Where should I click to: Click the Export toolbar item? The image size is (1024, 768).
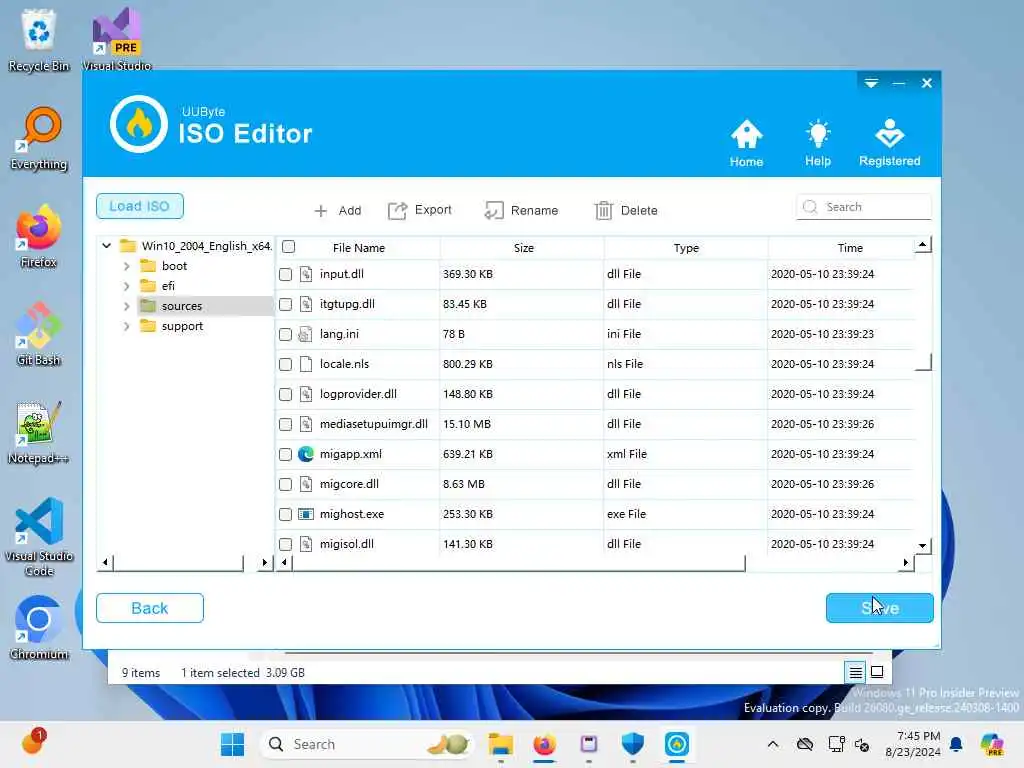[x=420, y=210]
